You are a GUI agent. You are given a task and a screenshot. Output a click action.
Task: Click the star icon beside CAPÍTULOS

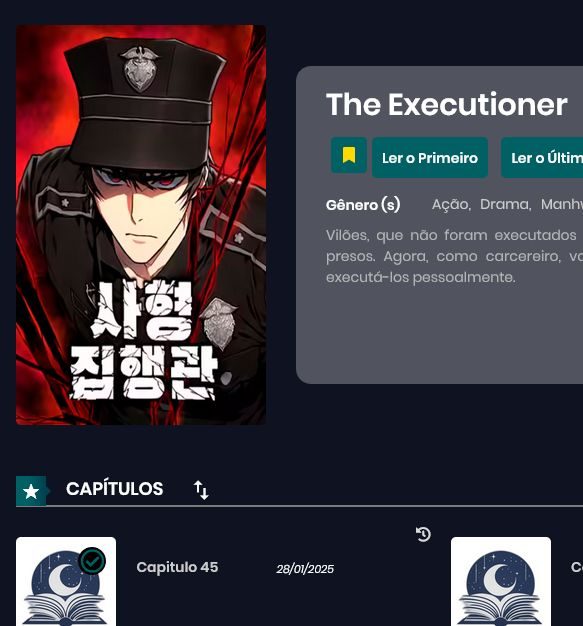tap(31, 491)
